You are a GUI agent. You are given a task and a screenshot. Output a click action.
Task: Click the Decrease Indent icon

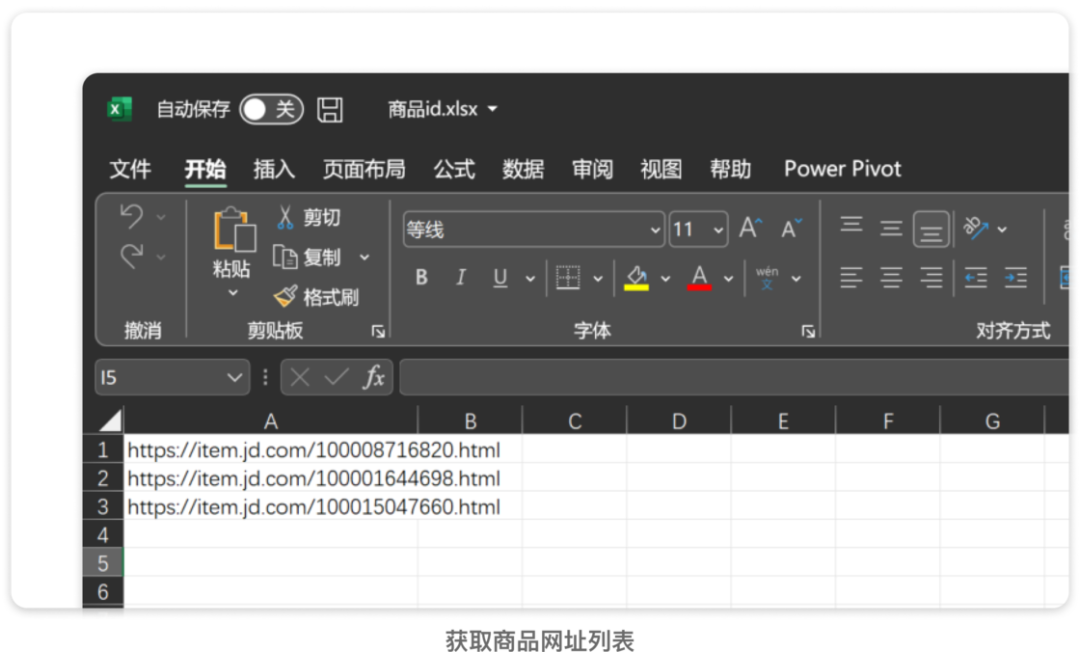point(976,277)
